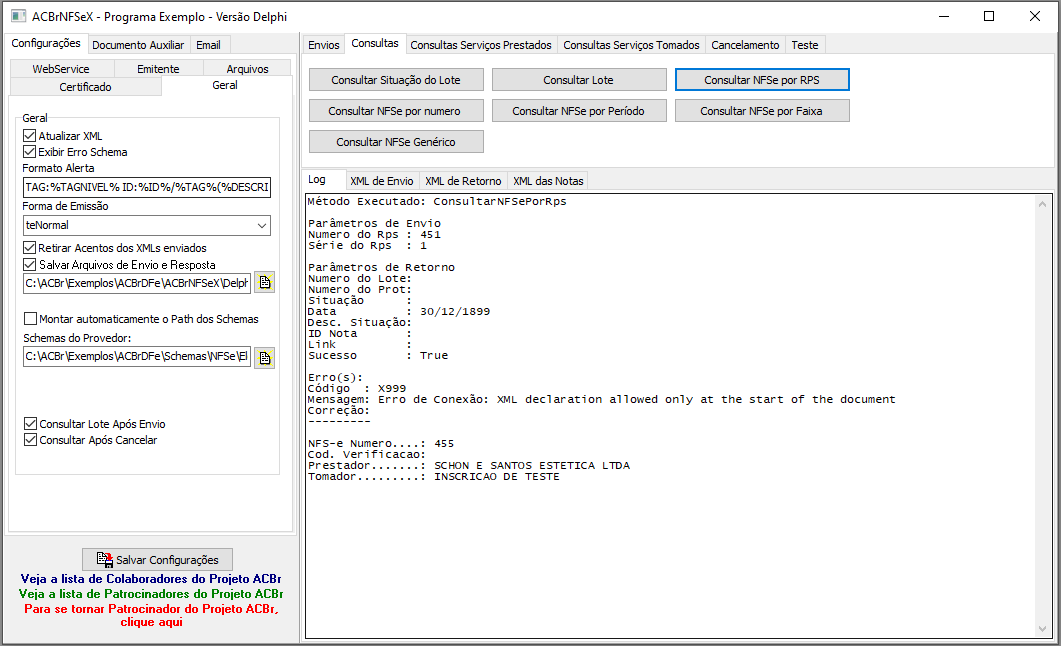Toggle Exibir Erro Schema checkbox
1061x646 pixels.
click(30, 152)
